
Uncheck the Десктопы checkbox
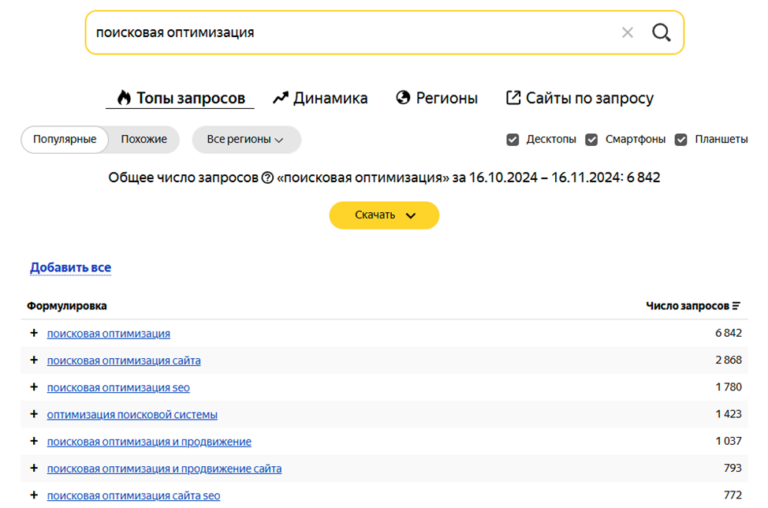click(x=513, y=140)
